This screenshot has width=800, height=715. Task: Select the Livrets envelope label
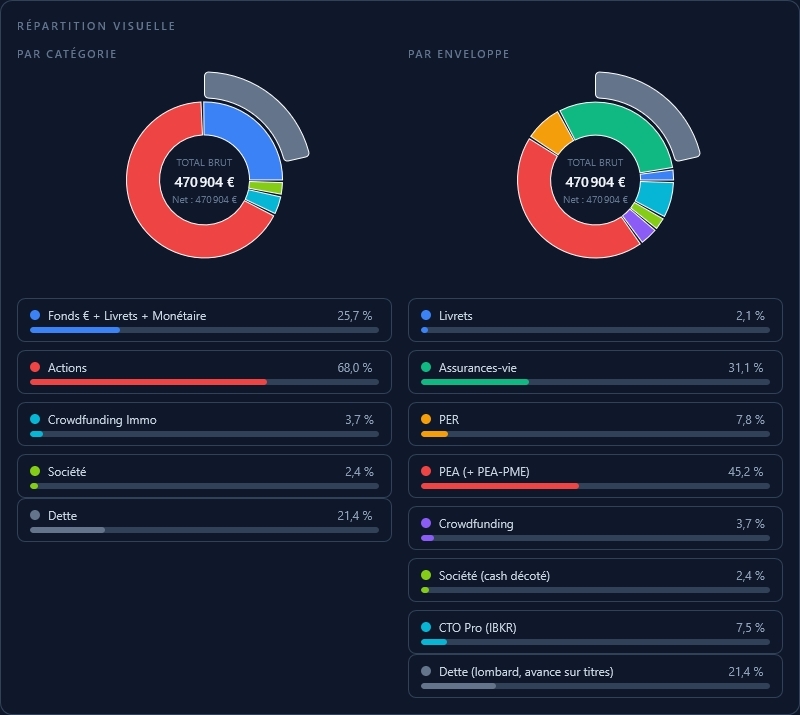456,315
